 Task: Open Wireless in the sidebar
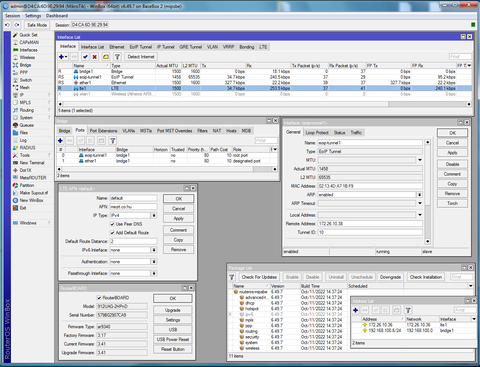pyautogui.click(x=27, y=57)
